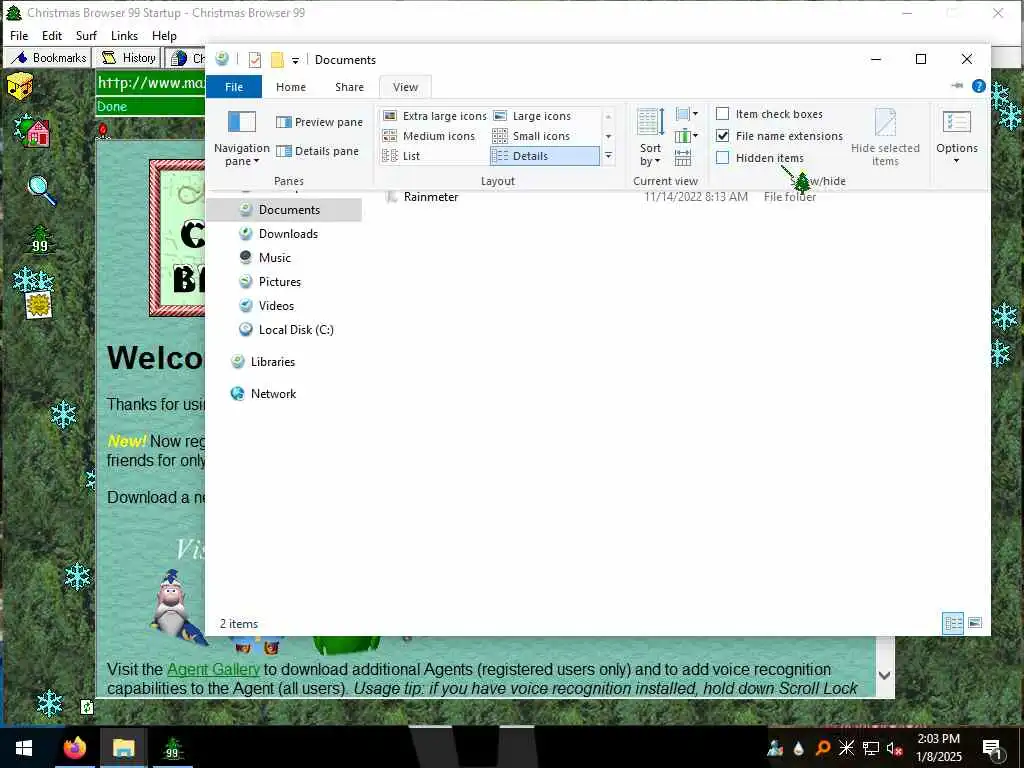Screen dimensions: 1024x768
Task: Open Help menu in Christmas Browser
Action: 165,36
